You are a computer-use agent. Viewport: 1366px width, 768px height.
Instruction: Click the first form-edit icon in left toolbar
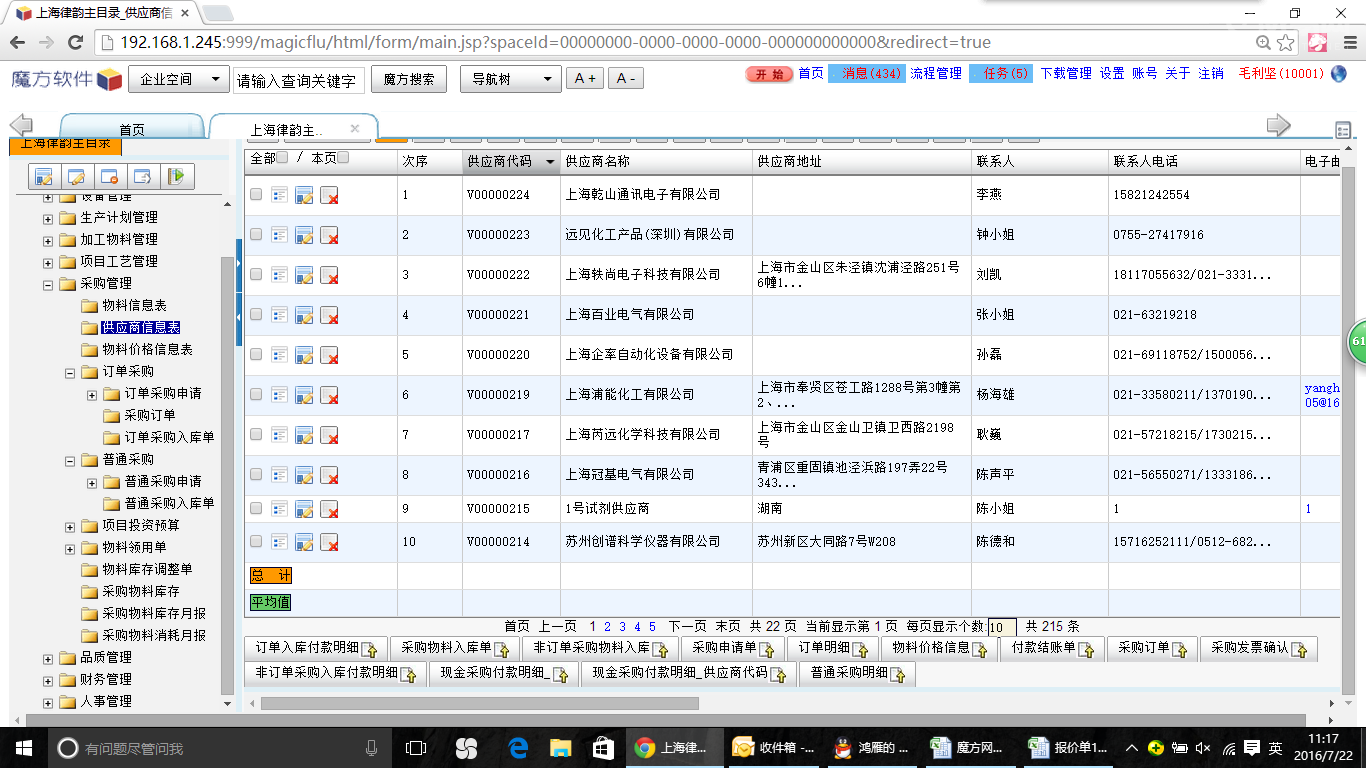tap(44, 177)
